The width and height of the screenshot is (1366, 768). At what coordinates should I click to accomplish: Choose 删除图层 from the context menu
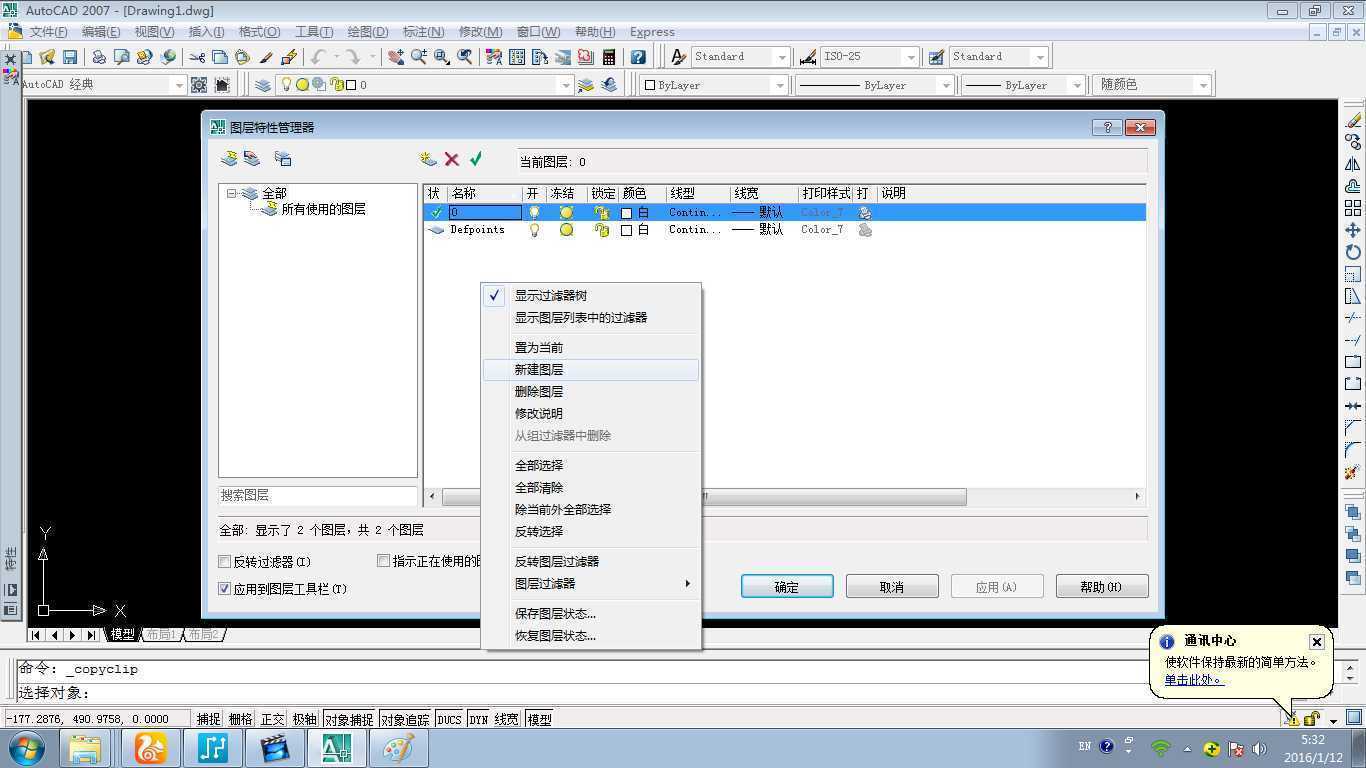point(591,392)
